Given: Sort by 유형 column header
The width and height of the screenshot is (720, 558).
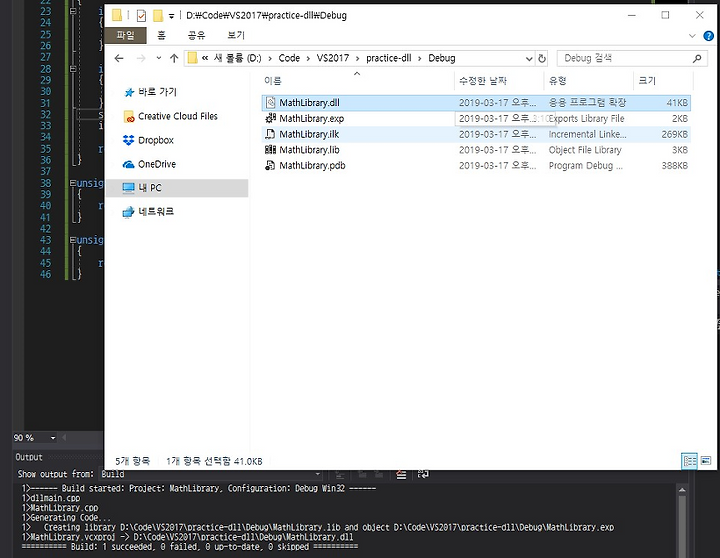Looking at the screenshot, I should (x=557, y=81).
